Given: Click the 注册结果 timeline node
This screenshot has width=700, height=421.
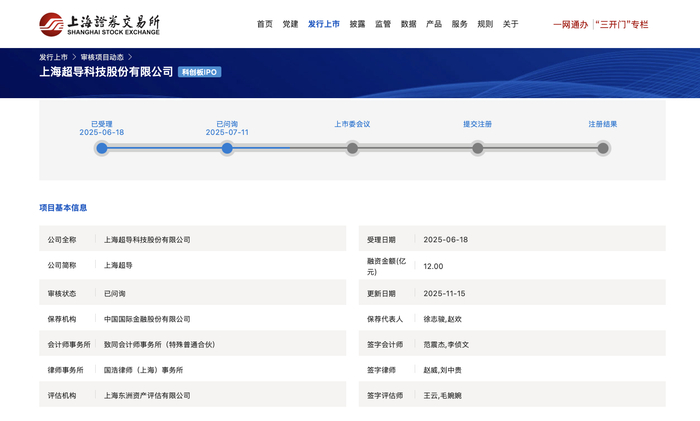Looking at the screenshot, I should 603,148.
